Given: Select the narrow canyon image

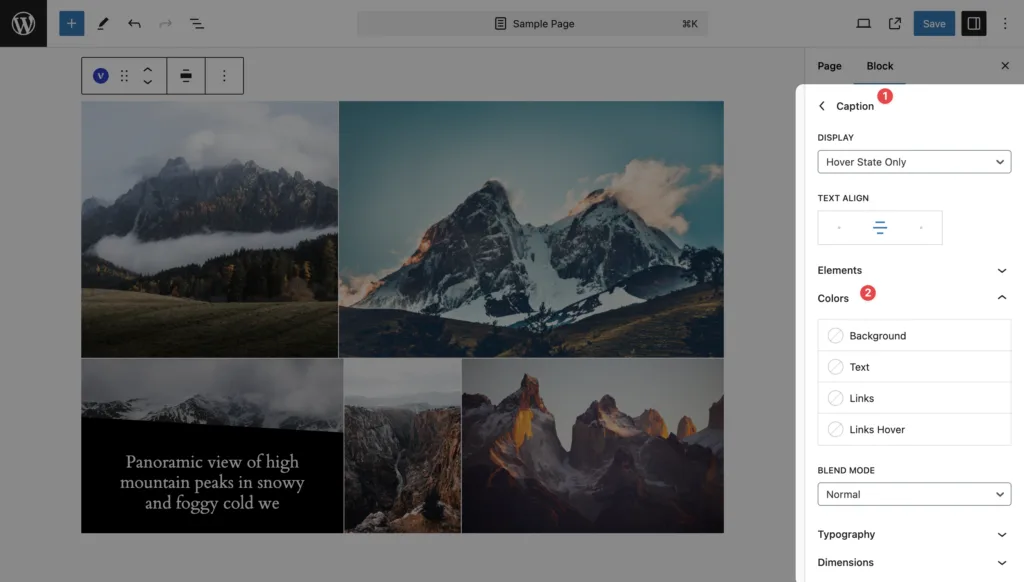Looking at the screenshot, I should click(402, 445).
